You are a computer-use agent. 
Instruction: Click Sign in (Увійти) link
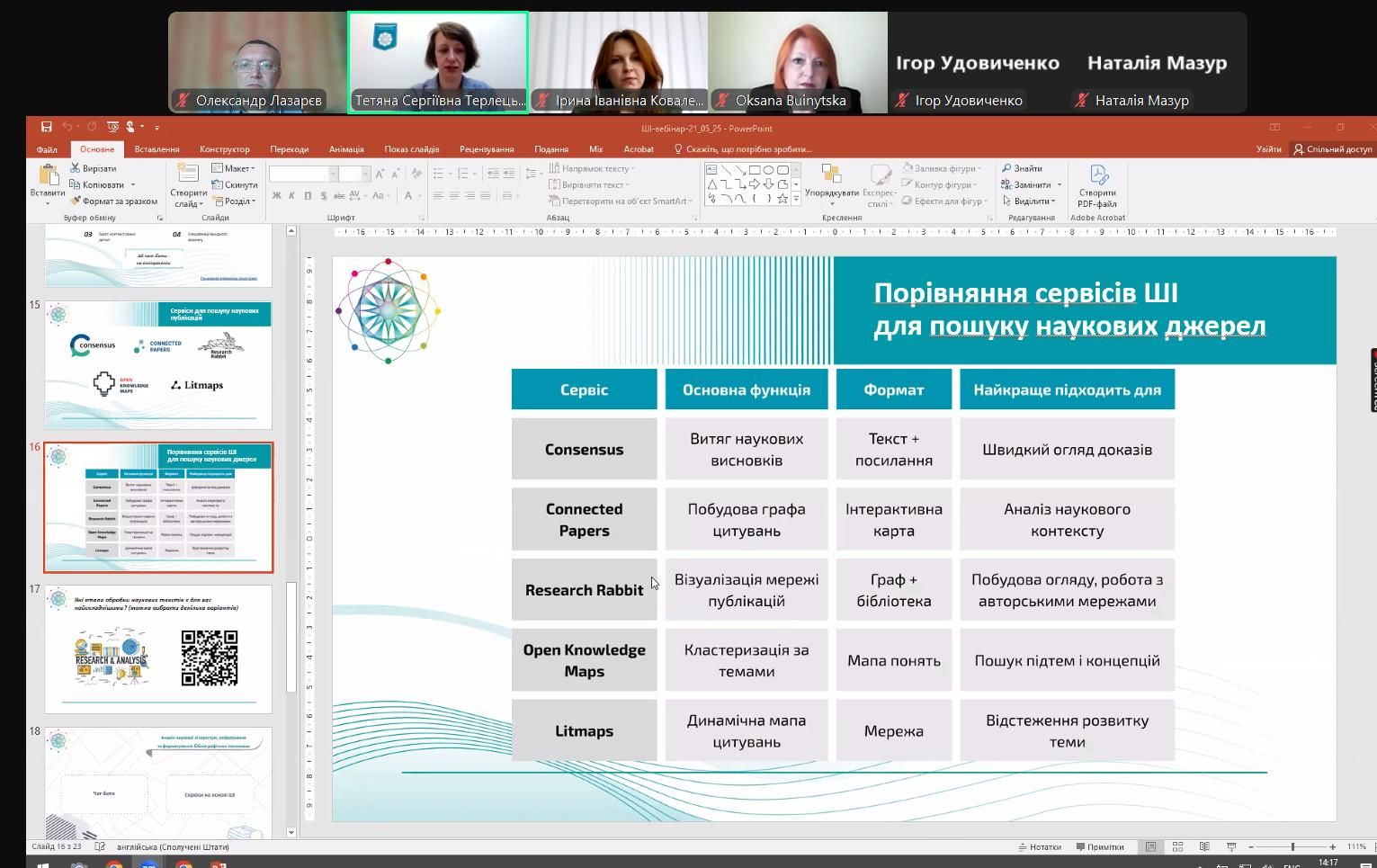point(1268,149)
